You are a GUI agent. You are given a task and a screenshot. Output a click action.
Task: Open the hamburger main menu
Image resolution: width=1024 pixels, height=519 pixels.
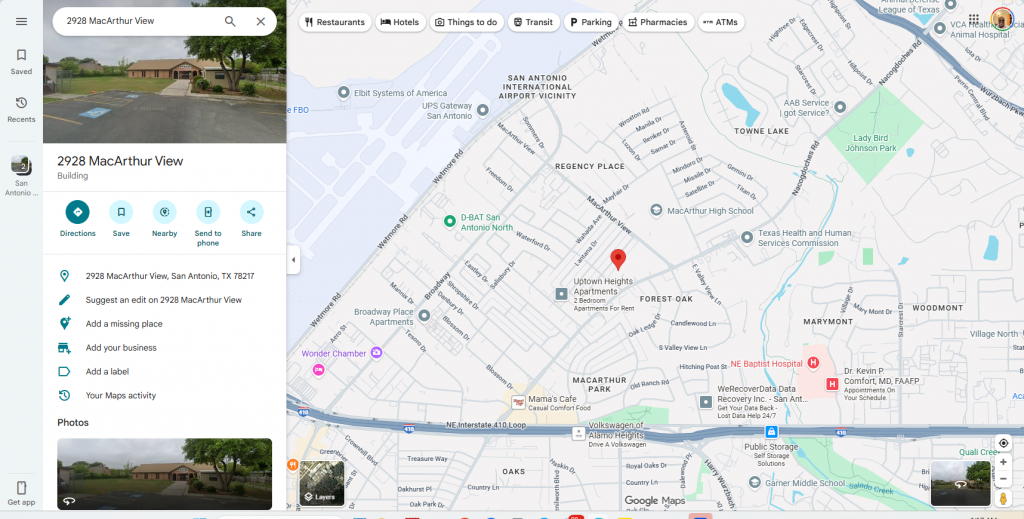point(21,21)
